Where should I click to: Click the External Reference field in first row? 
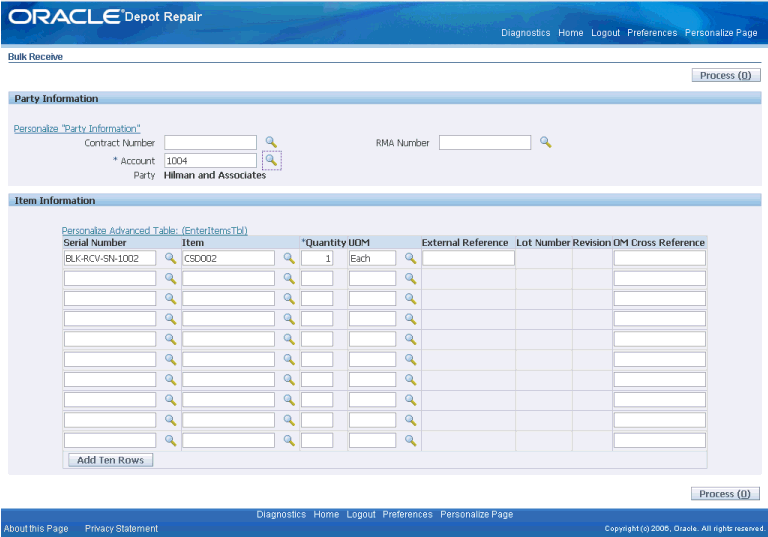(468, 258)
